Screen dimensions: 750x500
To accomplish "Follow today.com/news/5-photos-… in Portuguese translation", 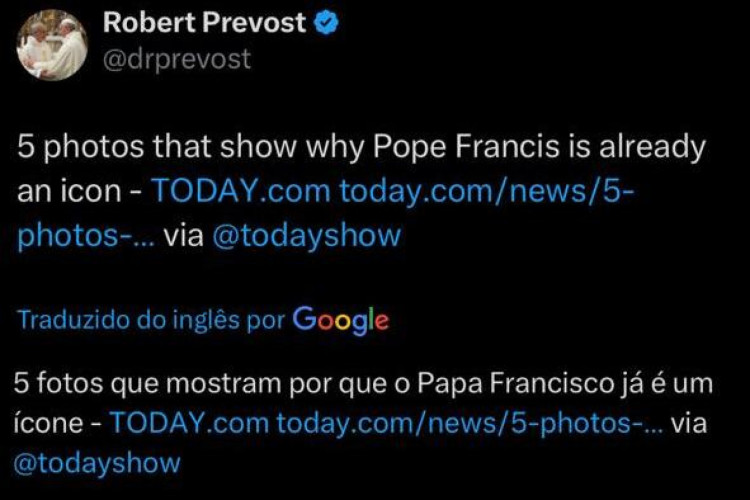I will [470, 423].
